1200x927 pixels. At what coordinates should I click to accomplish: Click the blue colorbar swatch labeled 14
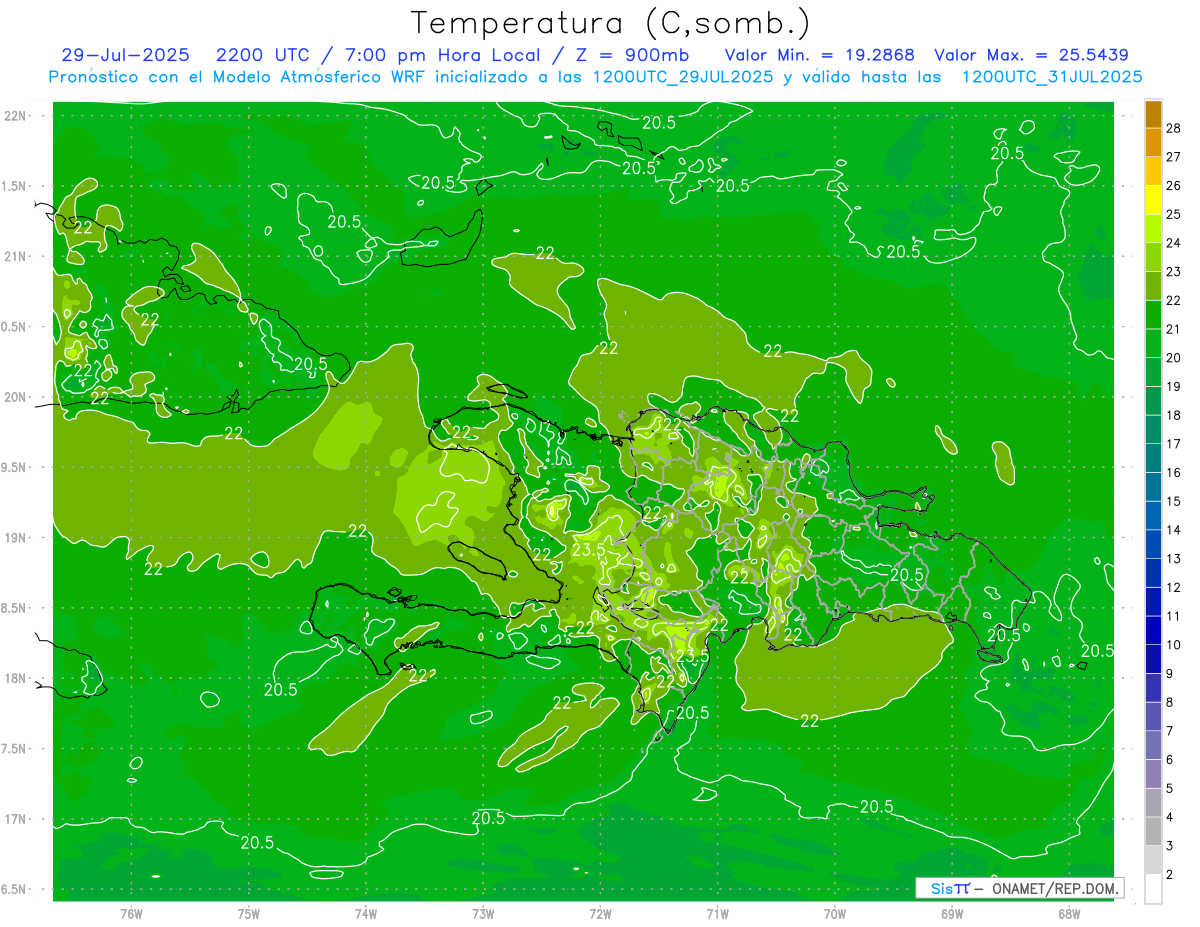pyautogui.click(x=1153, y=516)
